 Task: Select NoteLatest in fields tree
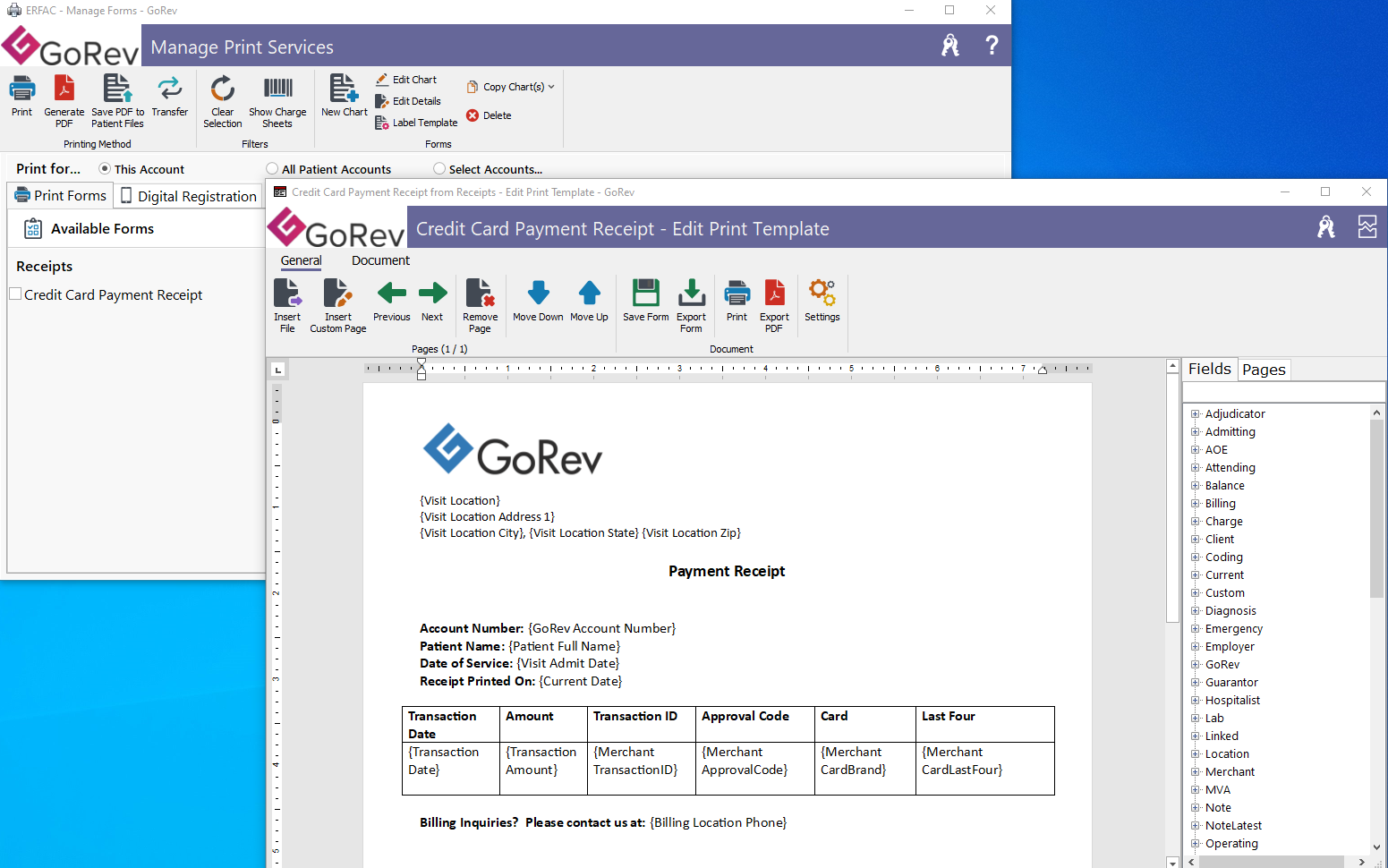click(1233, 825)
